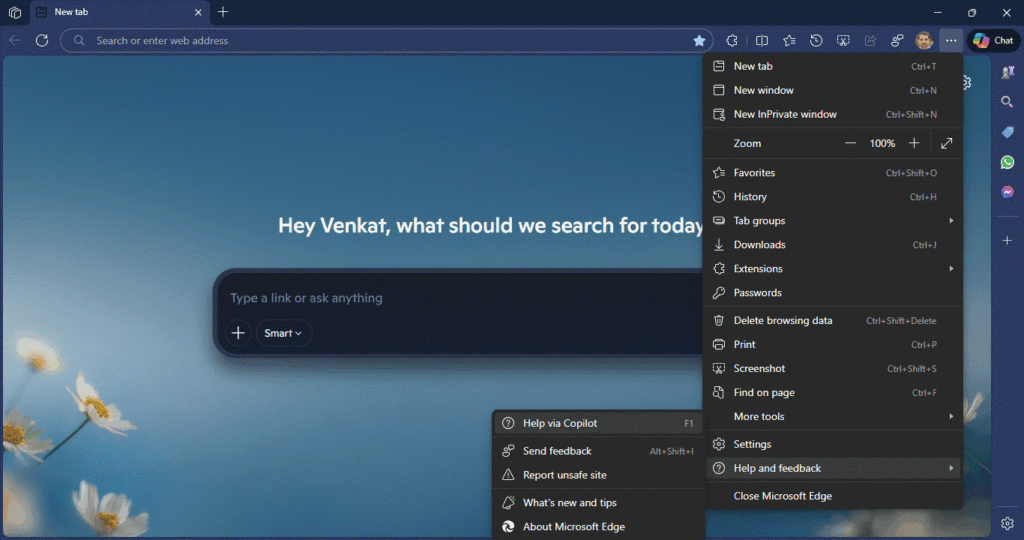Open sidebar Search icon
The image size is (1024, 540).
(x=1007, y=102)
